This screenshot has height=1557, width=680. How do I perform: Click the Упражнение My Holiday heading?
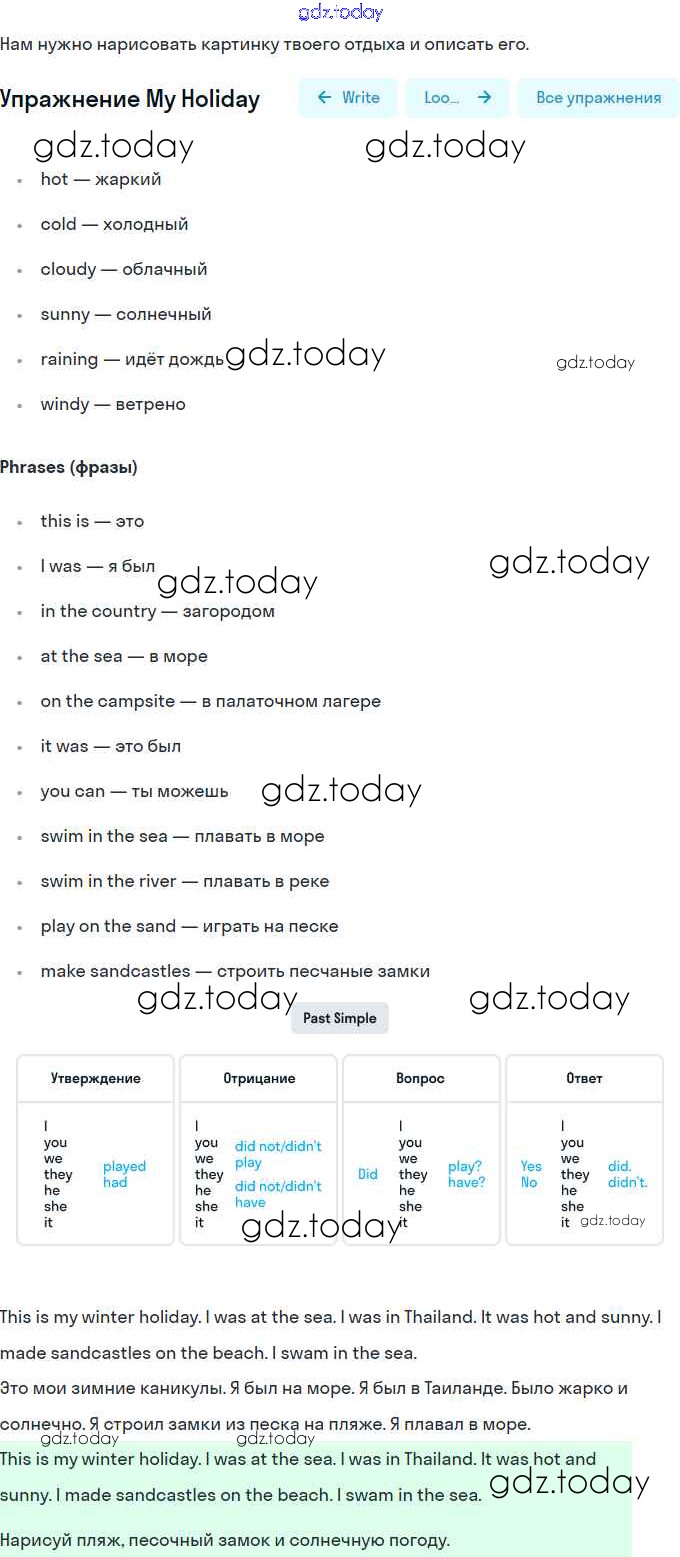pos(130,99)
